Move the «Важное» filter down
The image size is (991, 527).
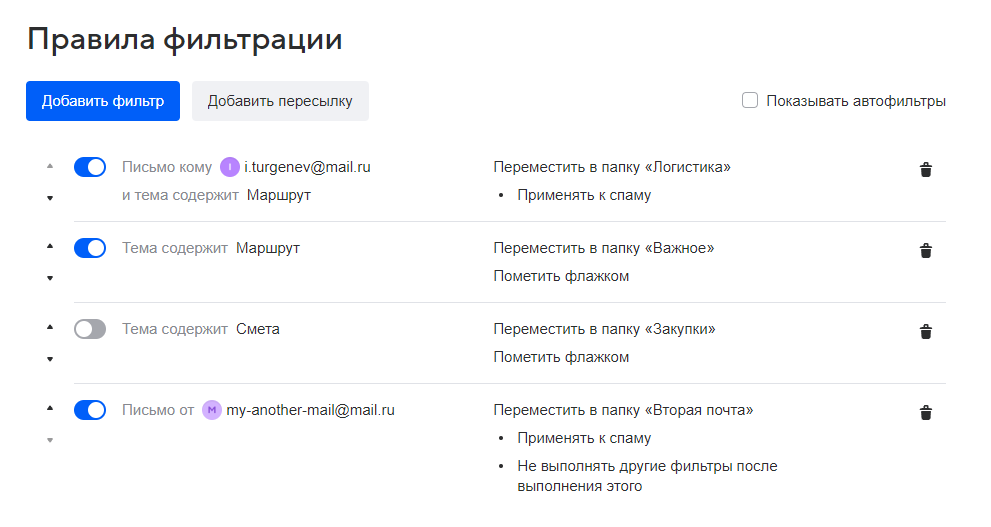click(50, 279)
